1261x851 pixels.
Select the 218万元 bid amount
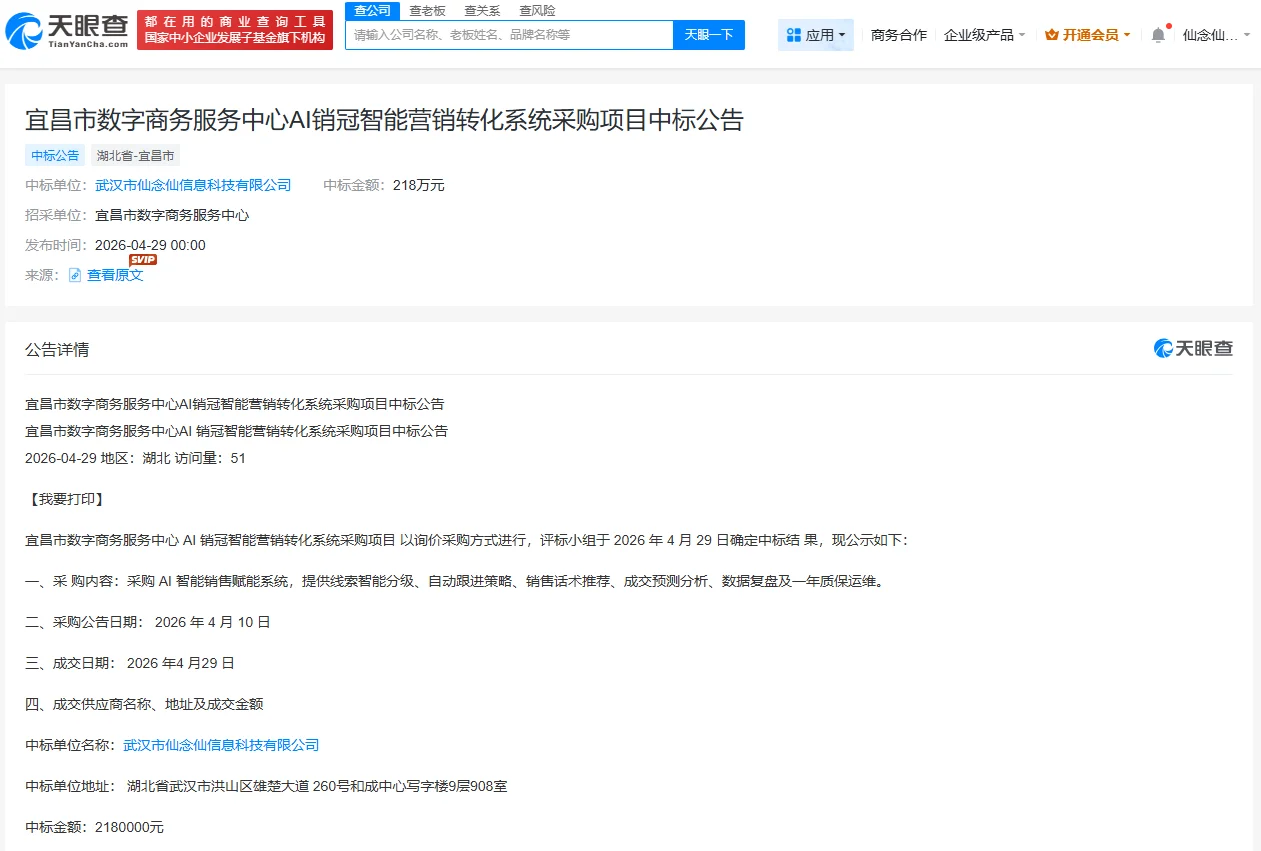(419, 185)
